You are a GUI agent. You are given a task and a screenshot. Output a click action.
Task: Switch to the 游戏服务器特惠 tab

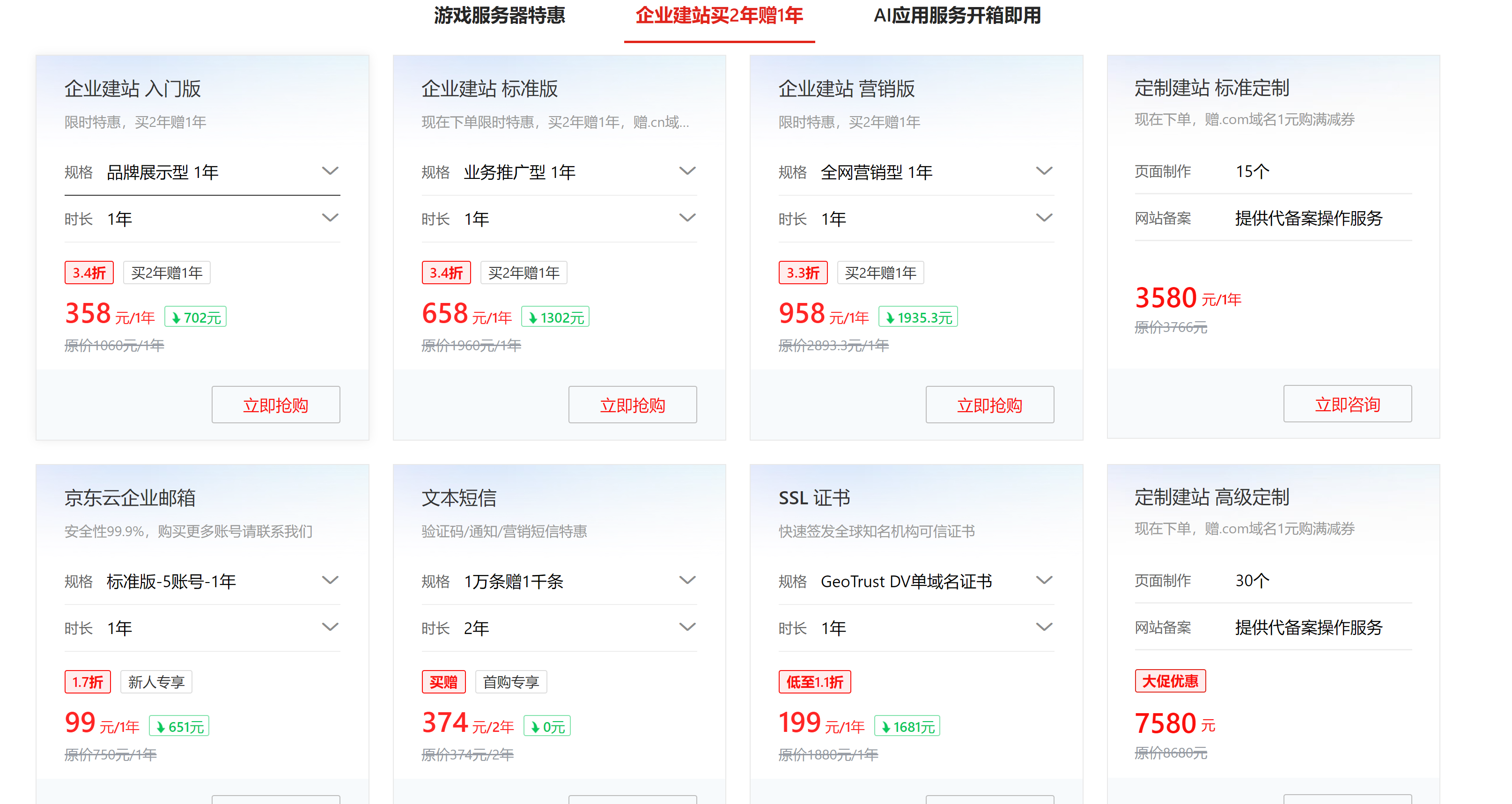coord(500,16)
